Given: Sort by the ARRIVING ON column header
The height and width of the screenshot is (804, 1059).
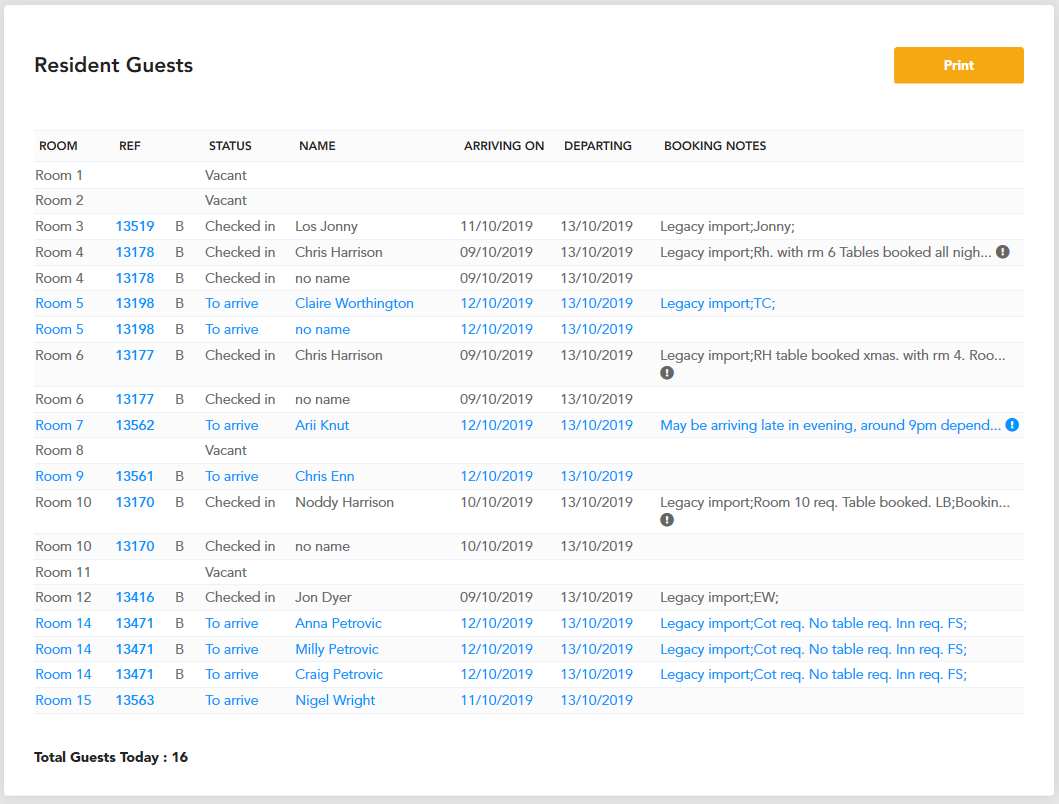Looking at the screenshot, I should pyautogui.click(x=504, y=146).
